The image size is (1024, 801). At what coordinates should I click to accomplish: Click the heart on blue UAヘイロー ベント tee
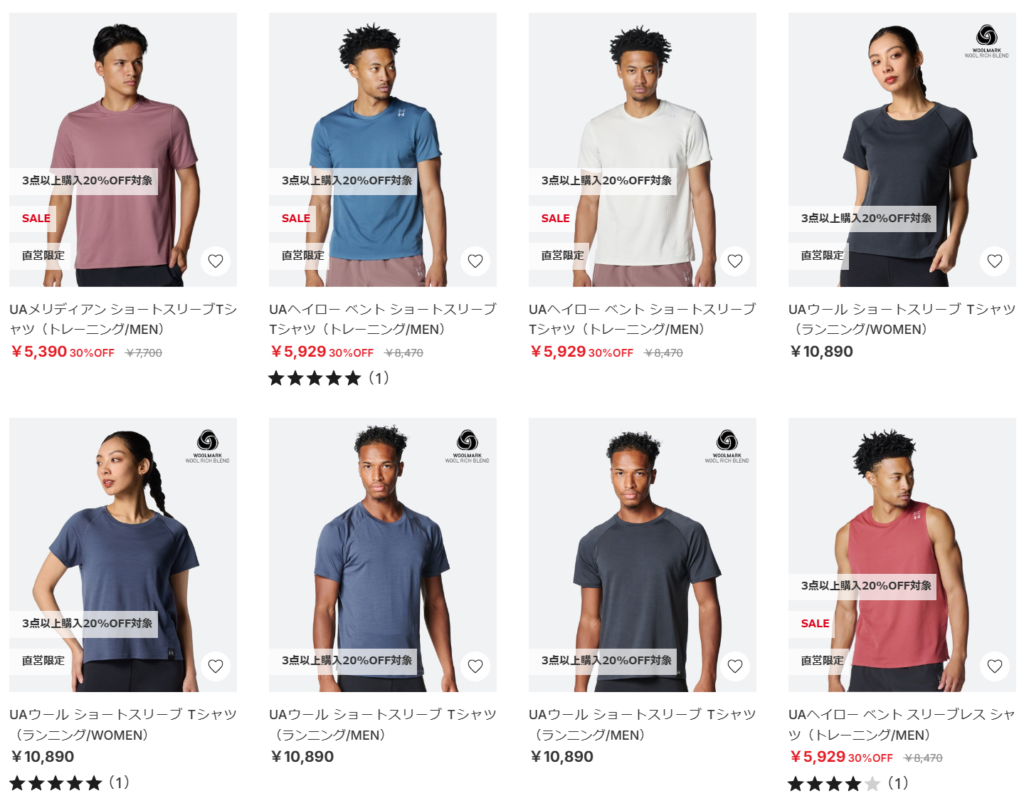475,262
